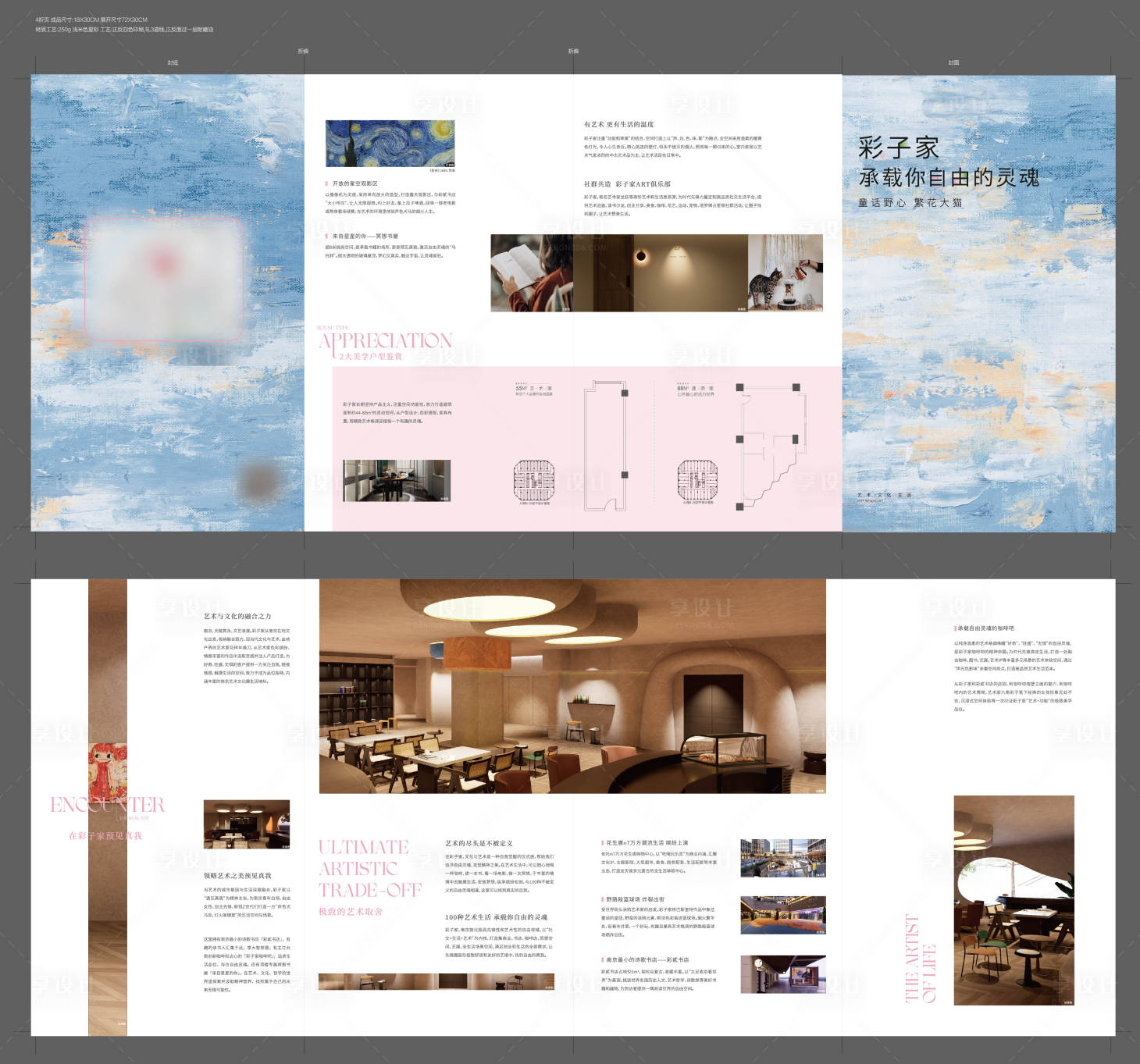The height and width of the screenshot is (1064, 1140).
Task: Click the pink 'ENCOUNTER' heading
Action: [107, 805]
